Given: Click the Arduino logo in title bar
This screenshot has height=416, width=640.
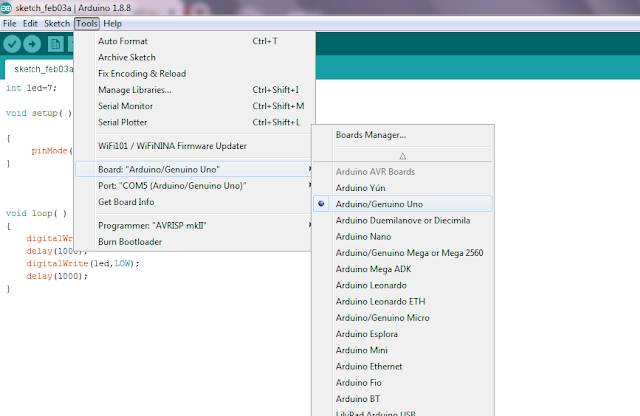Looking at the screenshot, I should [6, 8].
